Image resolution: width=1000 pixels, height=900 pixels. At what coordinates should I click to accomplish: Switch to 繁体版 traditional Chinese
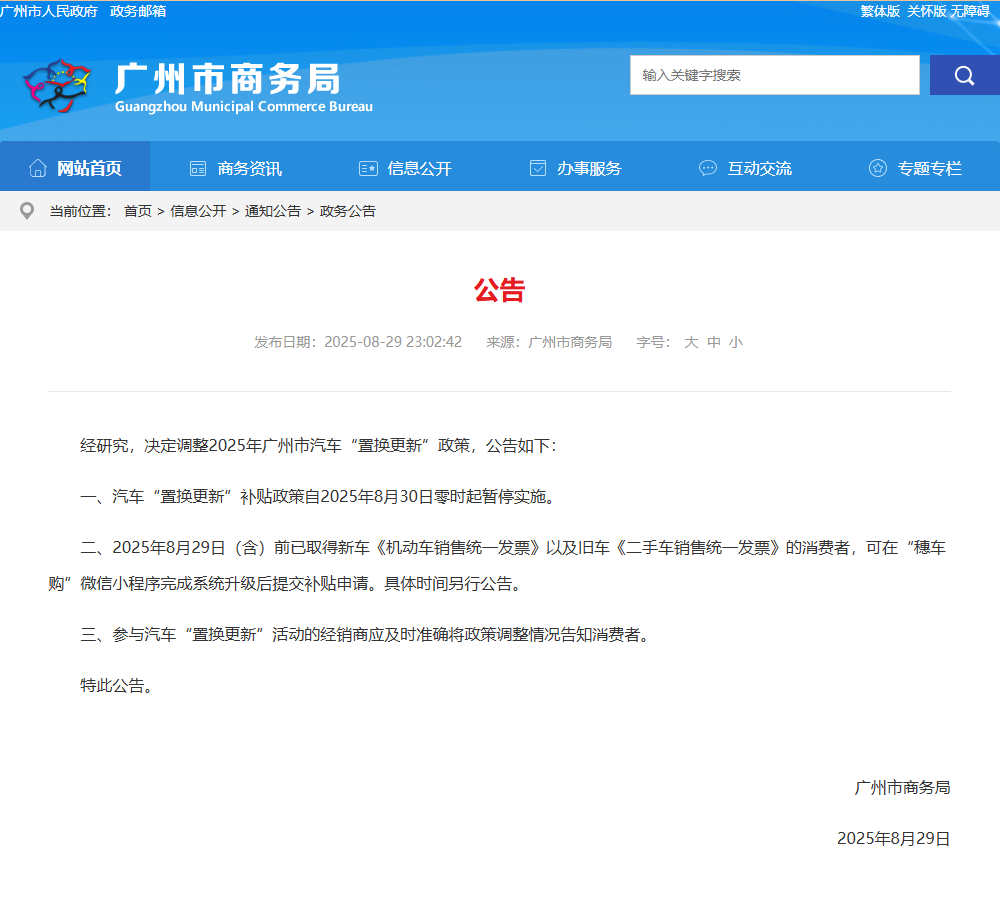tap(880, 11)
